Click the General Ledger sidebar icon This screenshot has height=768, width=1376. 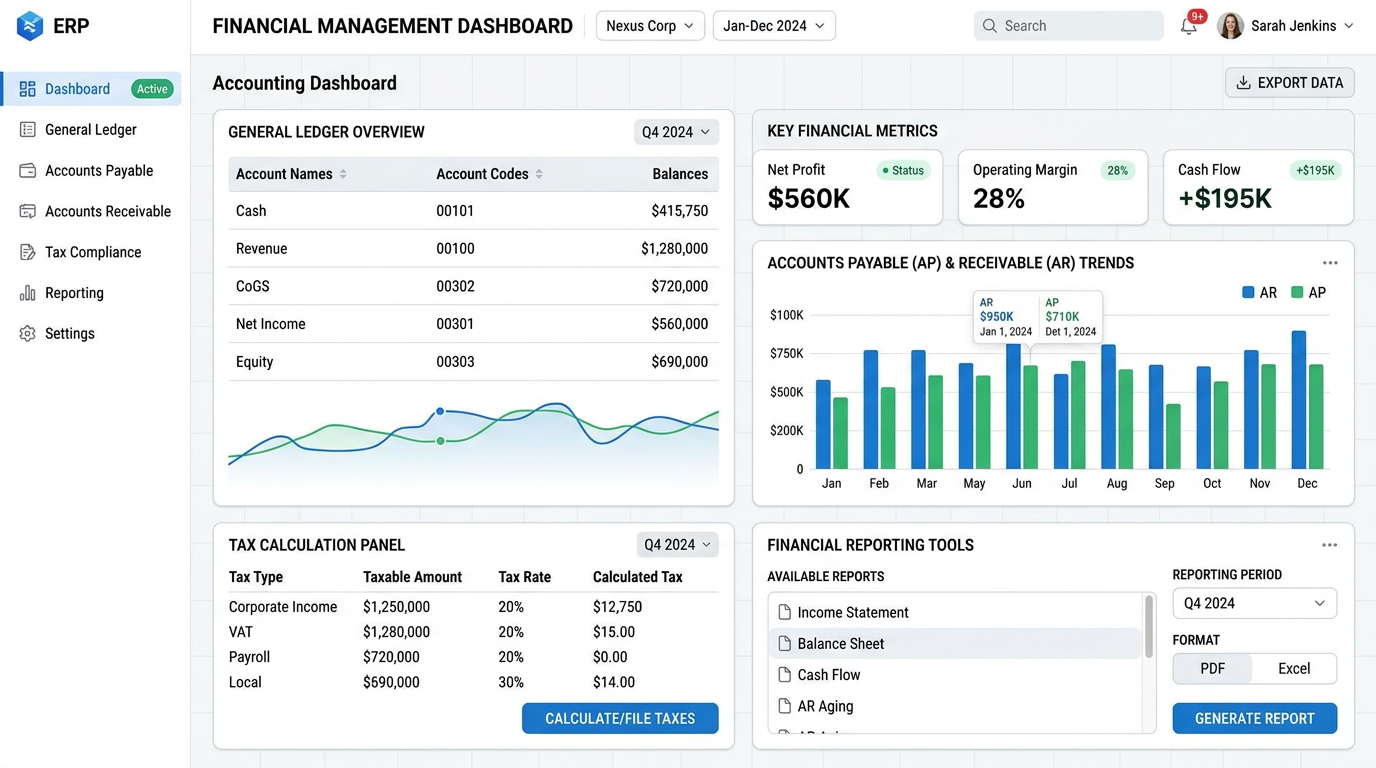pos(28,130)
